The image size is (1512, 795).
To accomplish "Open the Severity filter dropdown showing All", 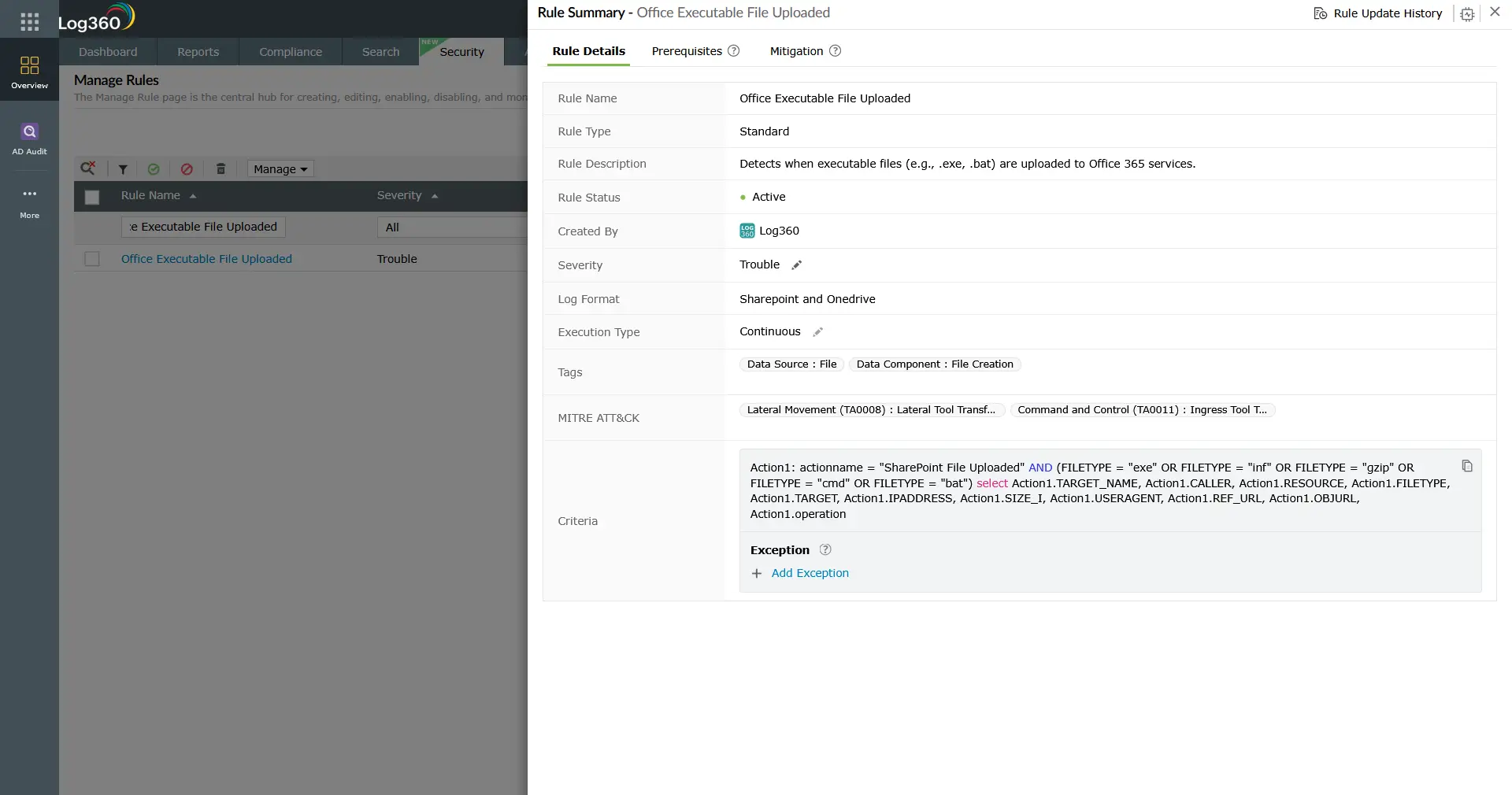I will pos(452,227).
